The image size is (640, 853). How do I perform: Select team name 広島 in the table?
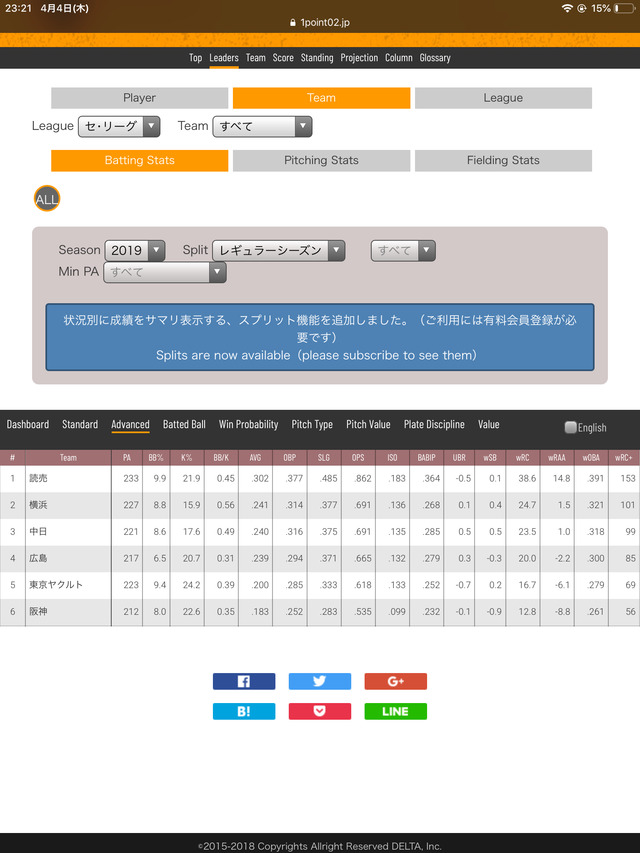point(38,558)
